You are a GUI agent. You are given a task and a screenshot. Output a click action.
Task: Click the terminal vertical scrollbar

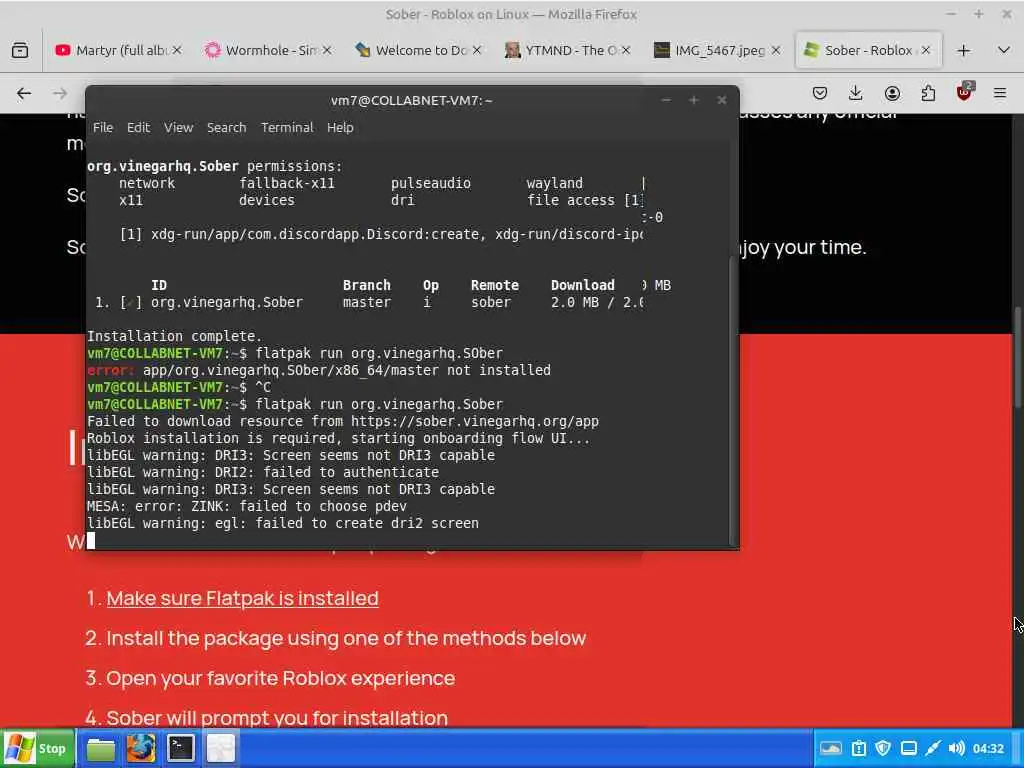(x=733, y=400)
